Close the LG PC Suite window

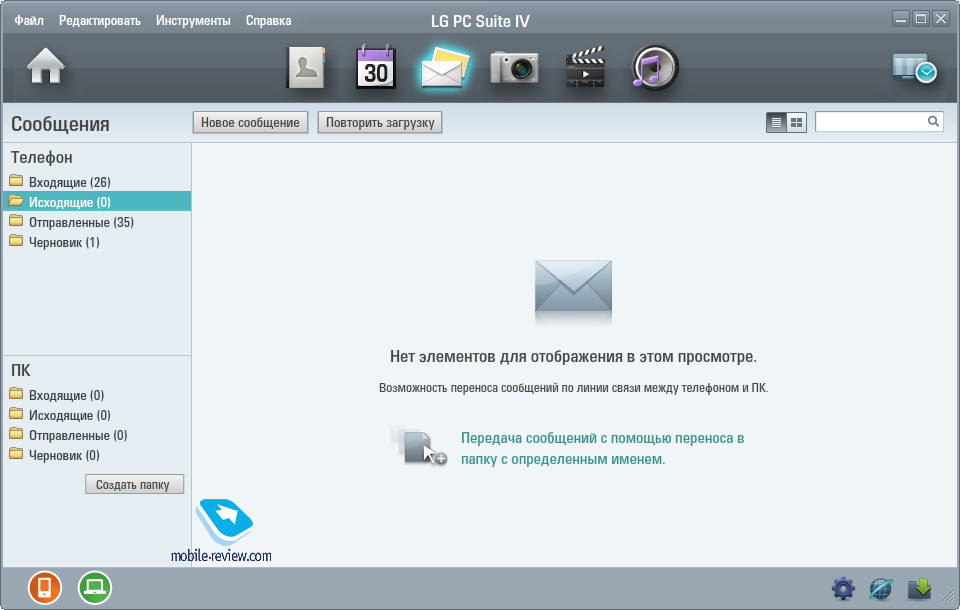tap(940, 19)
